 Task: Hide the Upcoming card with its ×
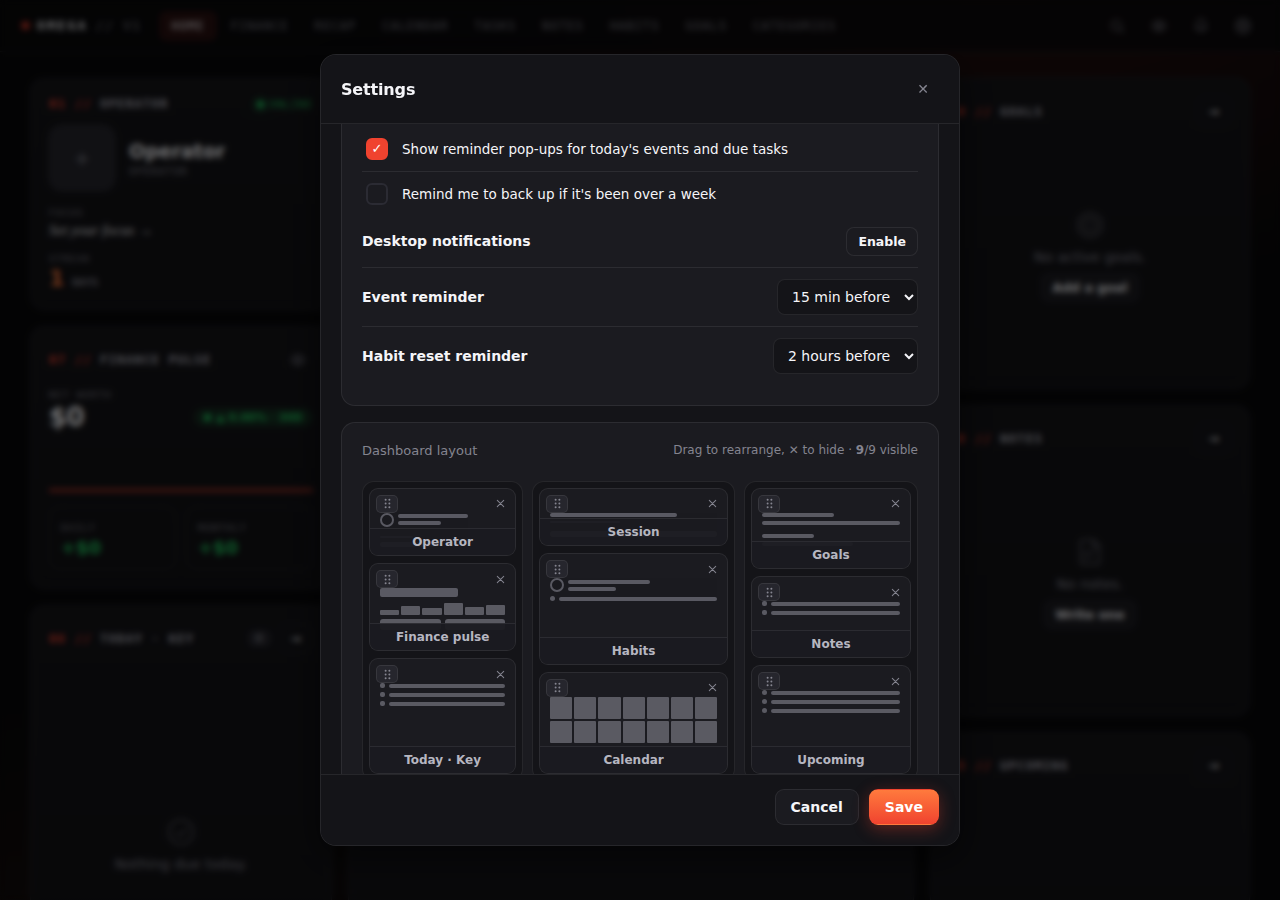895,682
